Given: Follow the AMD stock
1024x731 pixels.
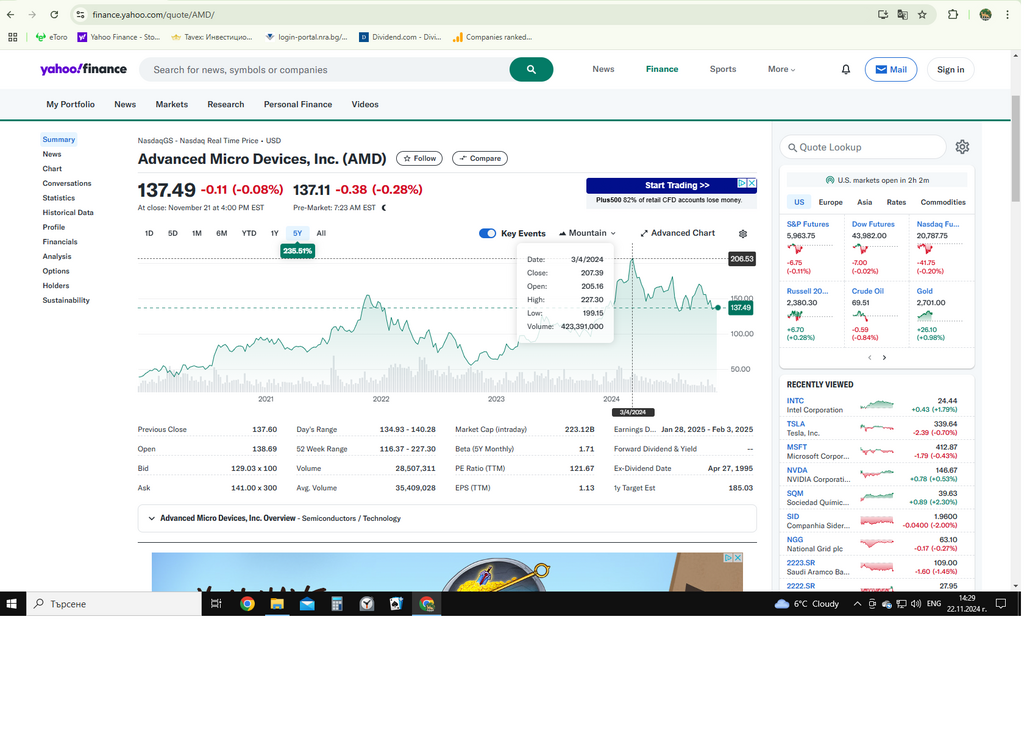Looking at the screenshot, I should 419,158.
